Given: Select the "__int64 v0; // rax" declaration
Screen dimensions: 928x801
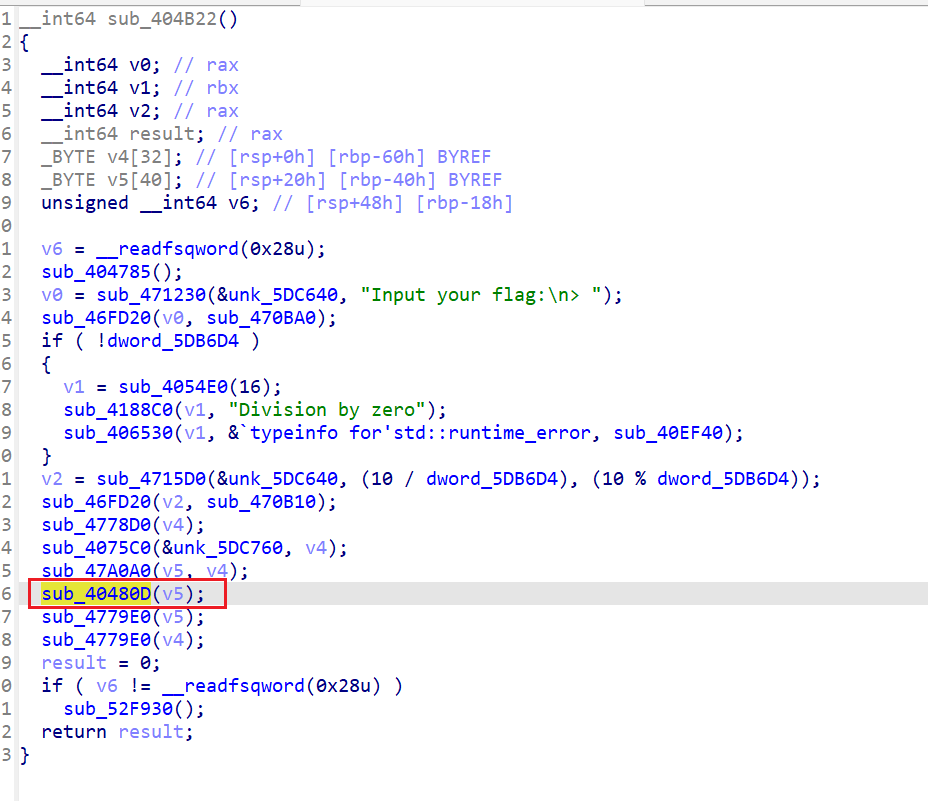Looking at the screenshot, I should [x=140, y=65].
